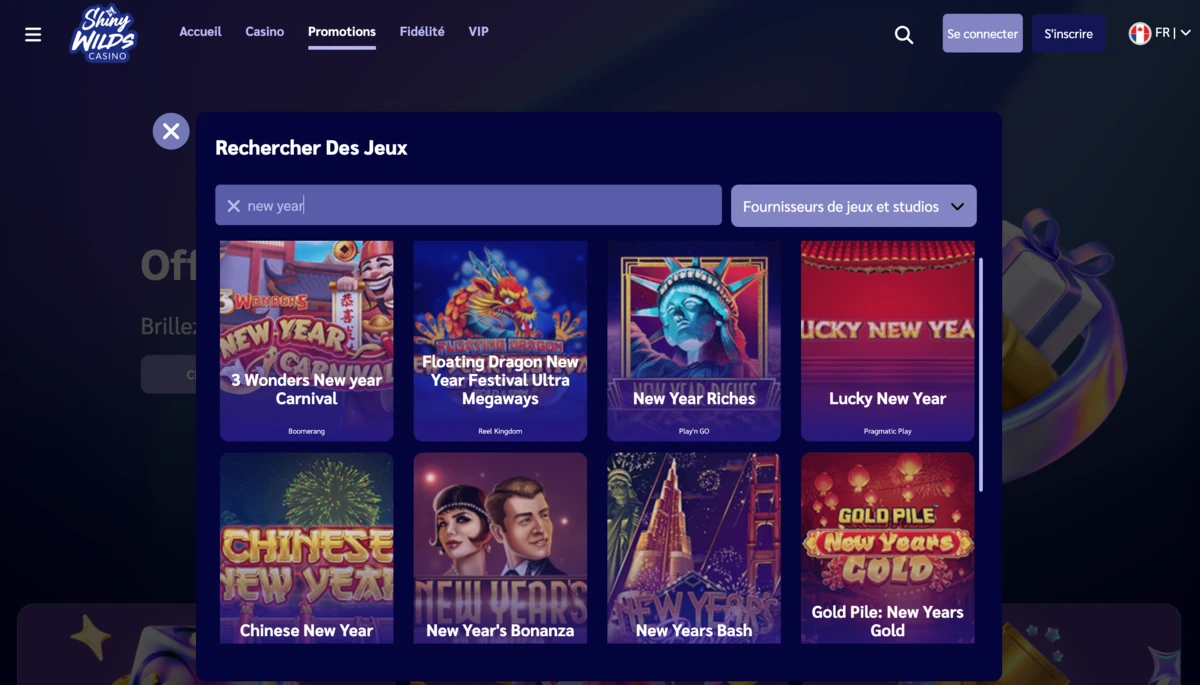Open the Lucky New Year game thumbnail
Screen dimensions: 1200x685
pos(887,340)
